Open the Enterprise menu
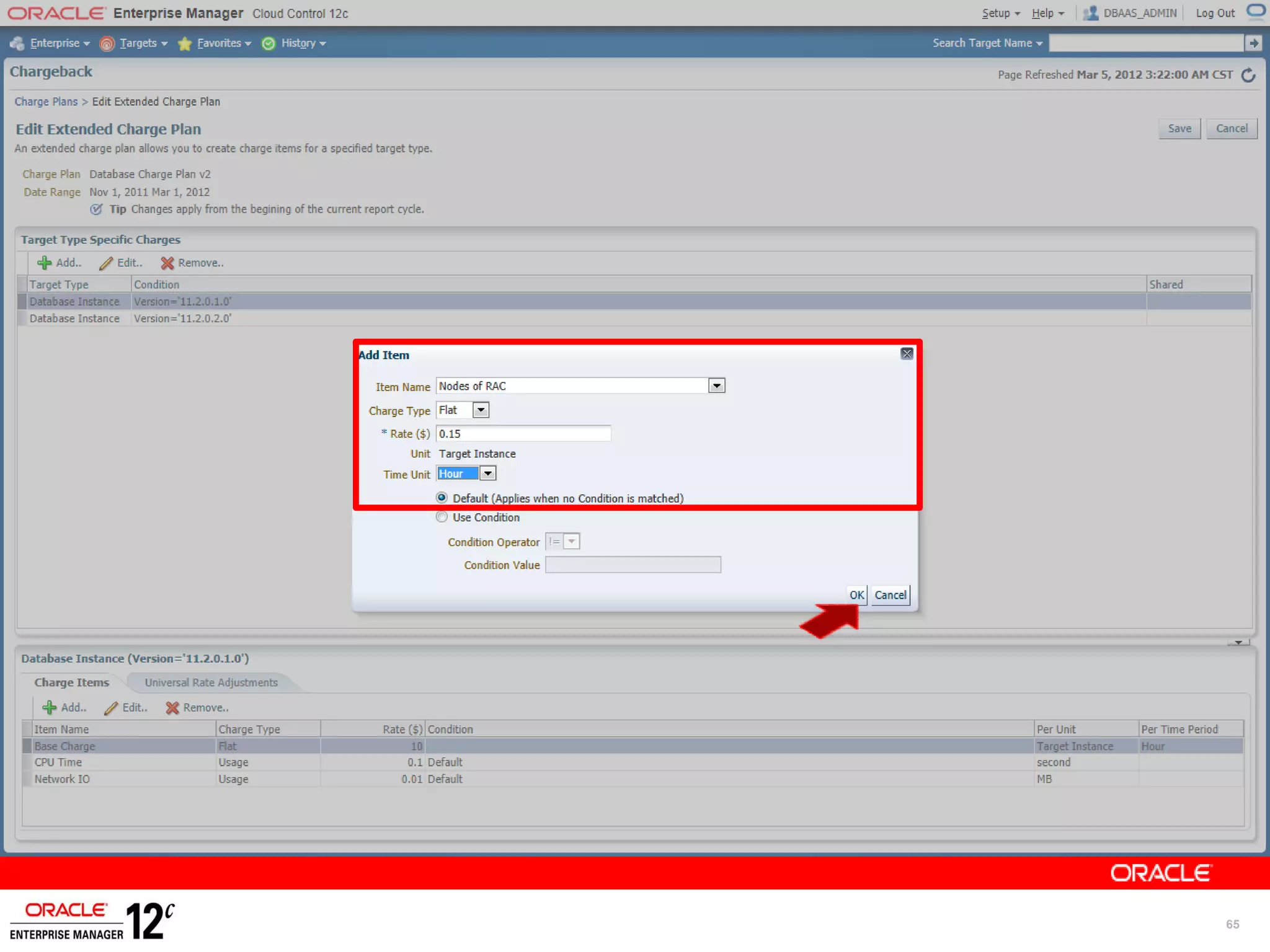The width and height of the screenshot is (1270, 952). pos(55,43)
